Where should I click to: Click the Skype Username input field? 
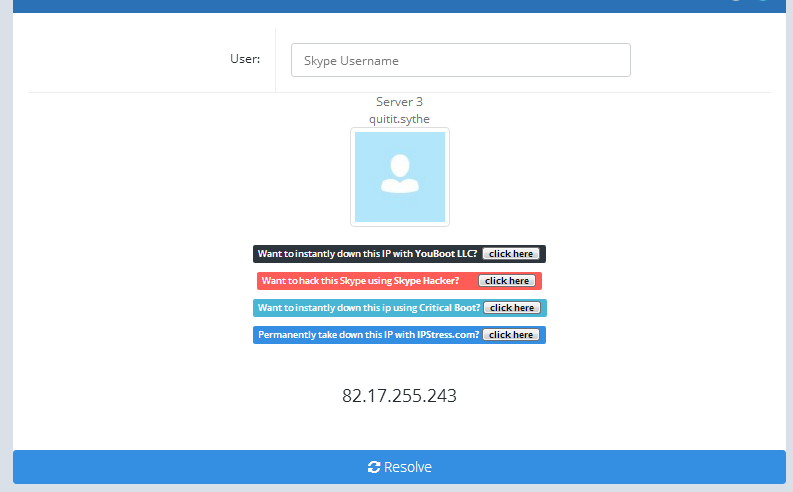point(461,60)
